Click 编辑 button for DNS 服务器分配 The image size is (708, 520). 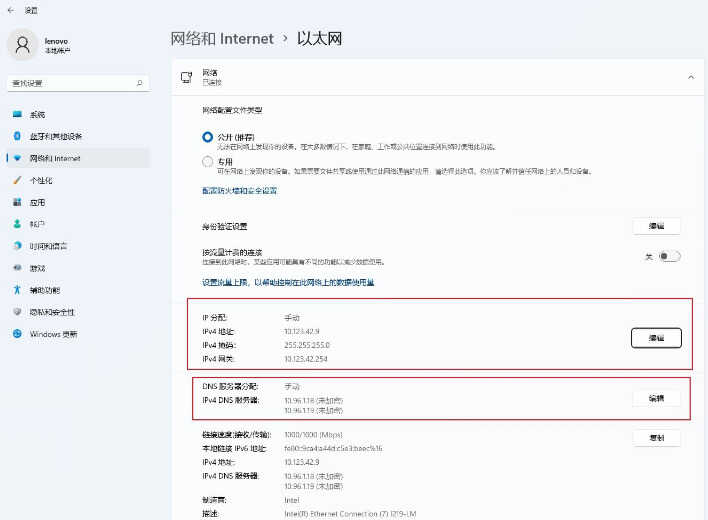pyautogui.click(x=656, y=398)
